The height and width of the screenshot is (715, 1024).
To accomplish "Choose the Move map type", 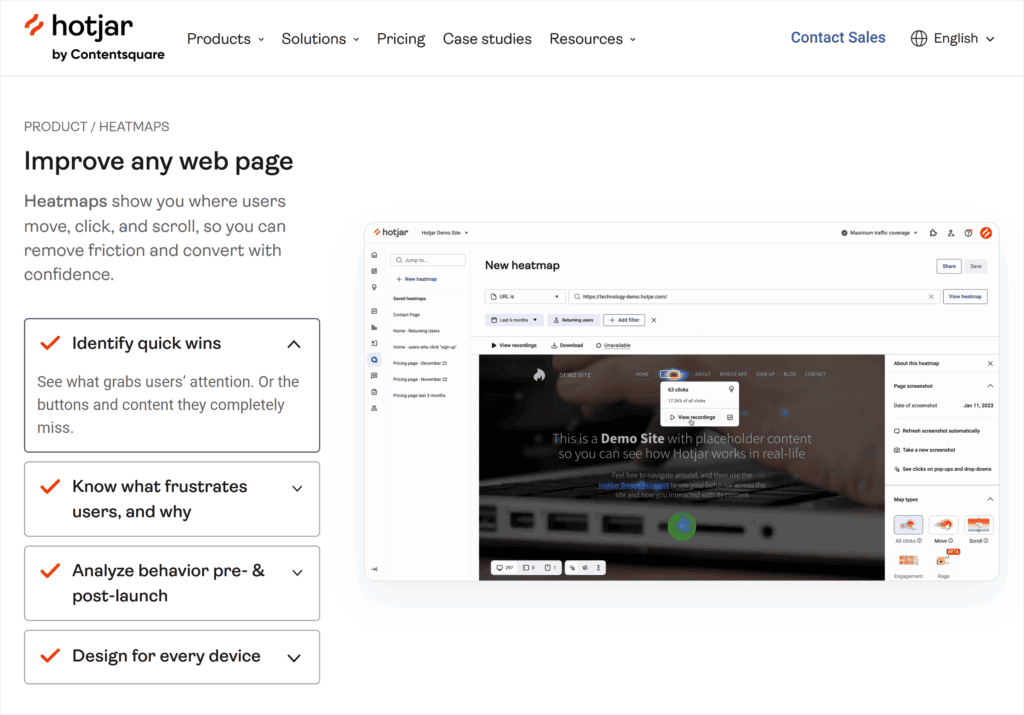I will coord(943,525).
